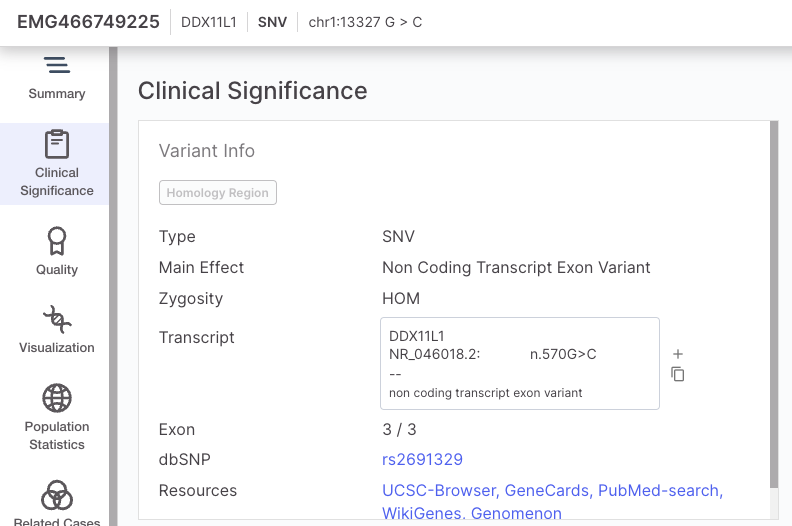The width and height of the screenshot is (792, 526).
Task: Open Related Cases circles icon
Action: point(57,495)
